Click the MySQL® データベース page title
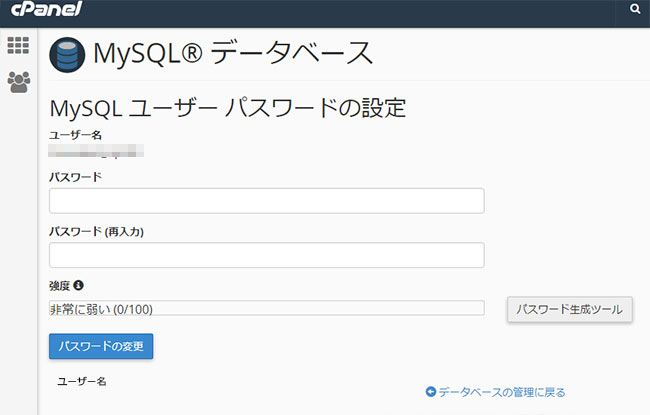 [x=233, y=54]
